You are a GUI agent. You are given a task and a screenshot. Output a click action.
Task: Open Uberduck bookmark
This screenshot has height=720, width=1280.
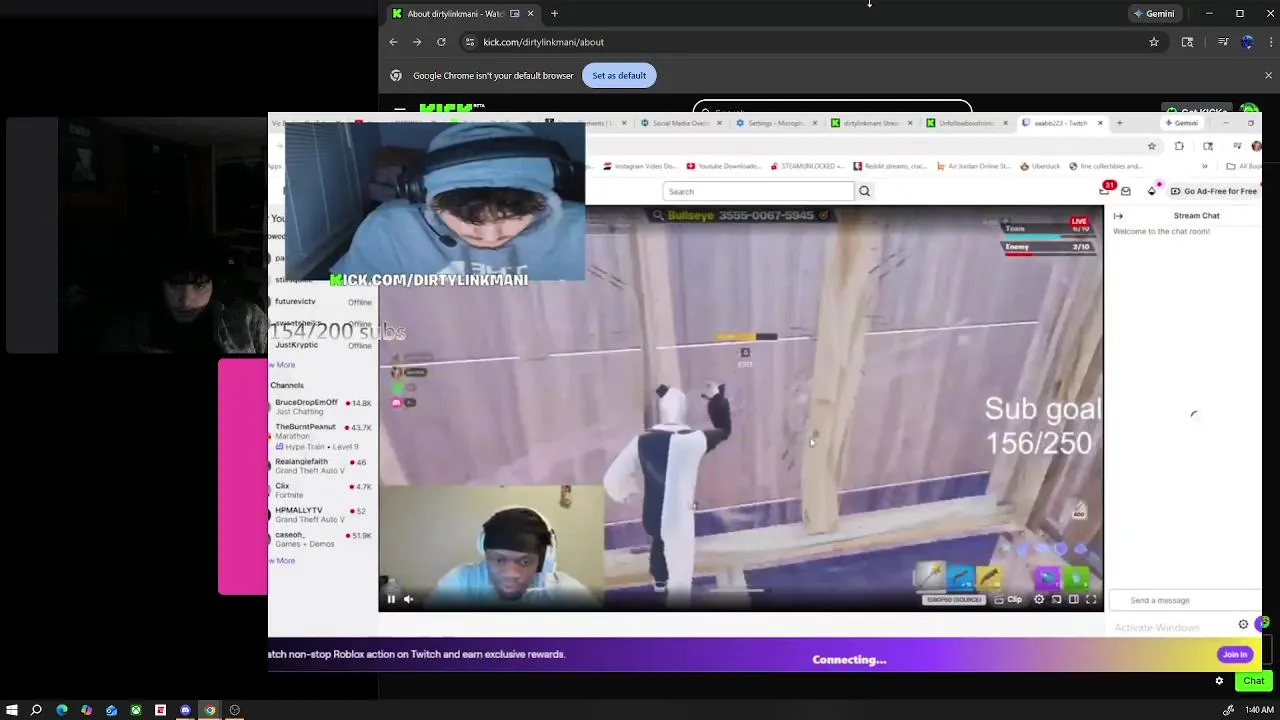(x=1040, y=166)
